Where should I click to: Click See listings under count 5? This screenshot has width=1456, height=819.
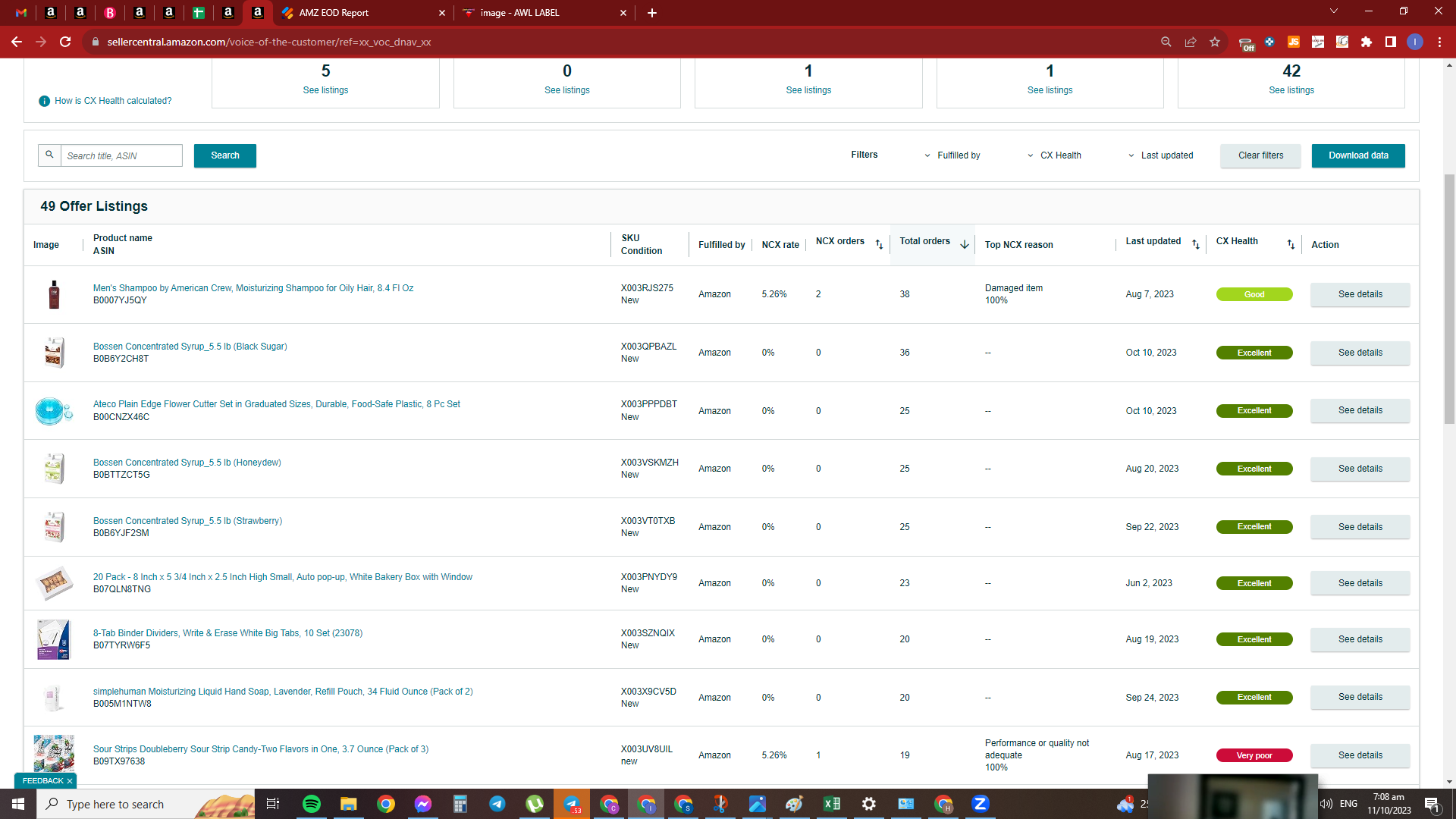click(325, 90)
